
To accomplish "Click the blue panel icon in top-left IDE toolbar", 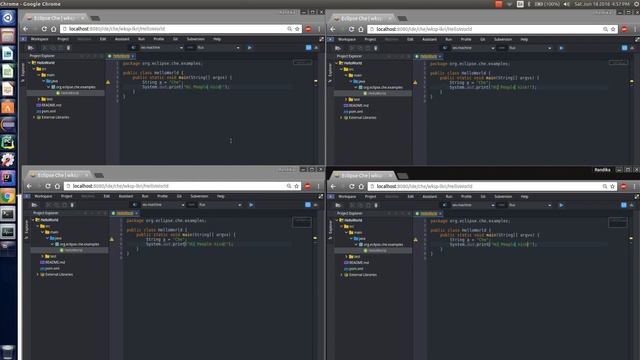I will pos(309,48).
